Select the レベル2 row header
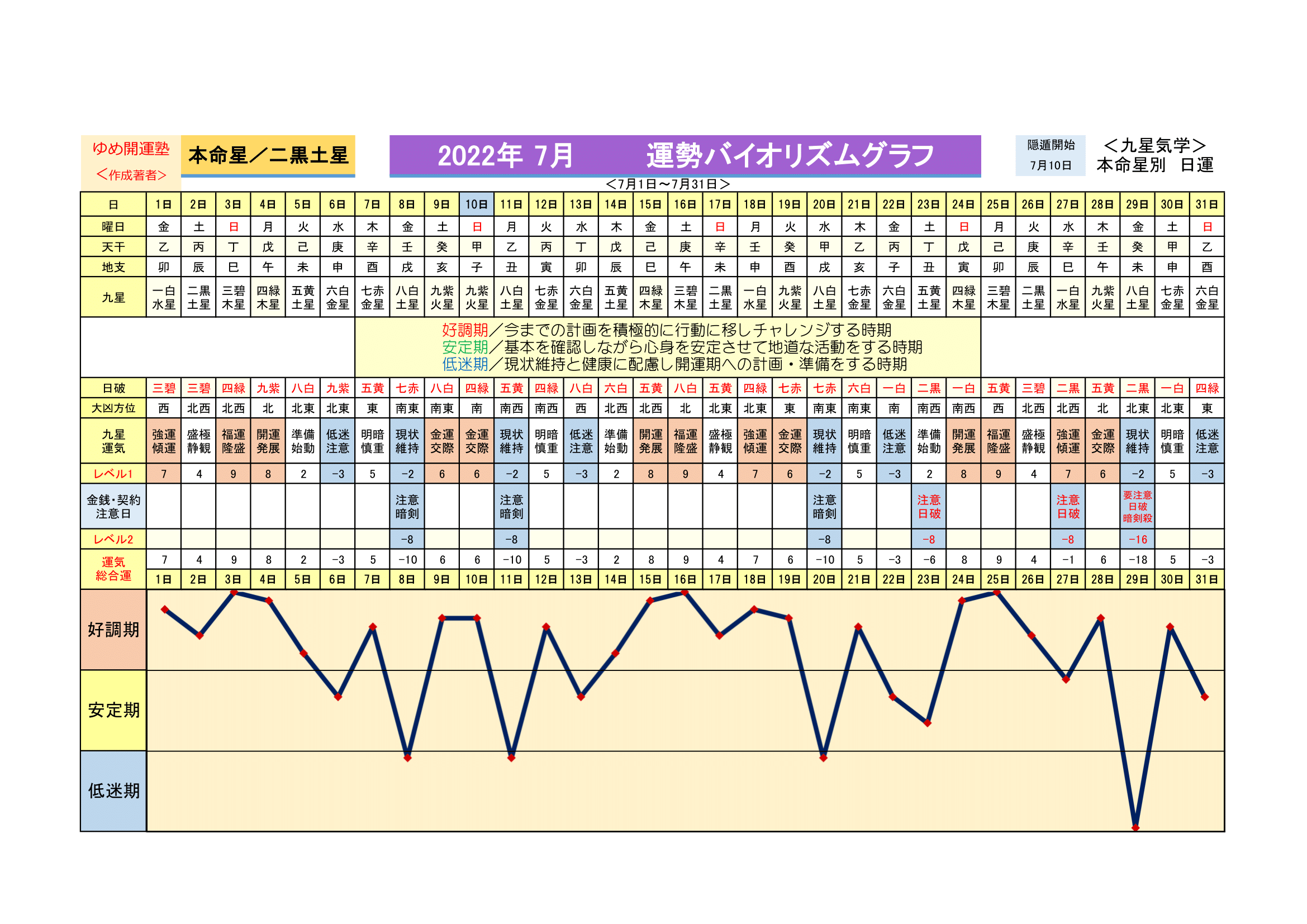This screenshot has width=1307, height=924. coord(113,540)
